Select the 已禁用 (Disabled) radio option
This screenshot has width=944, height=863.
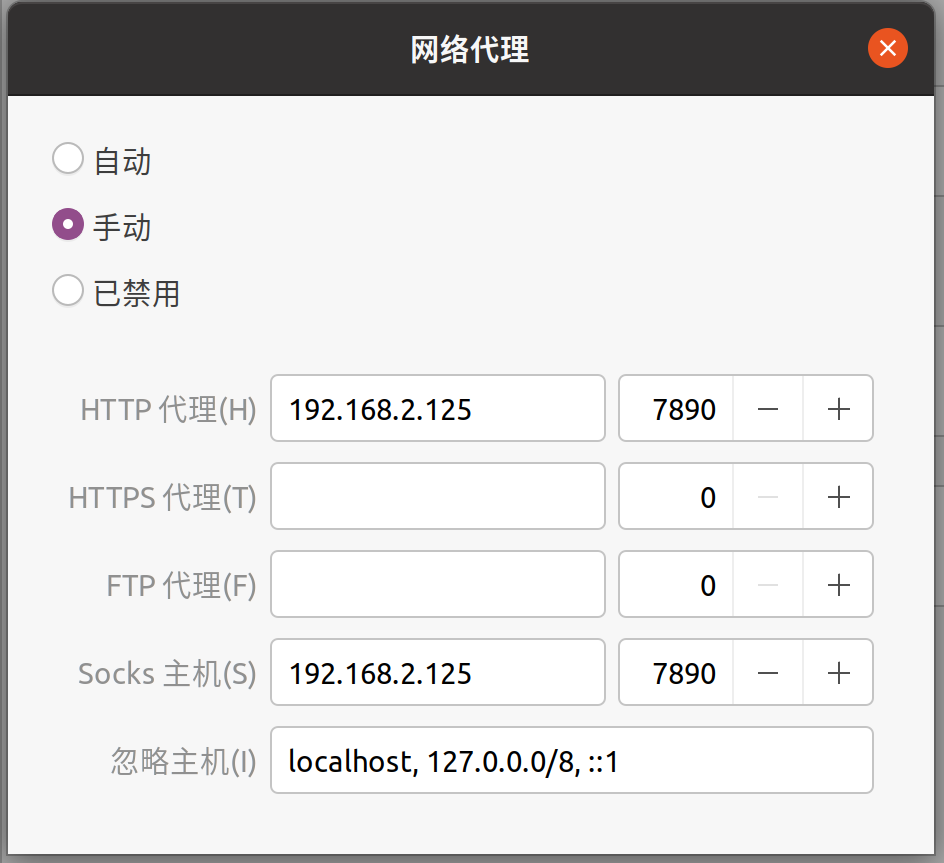[x=68, y=292]
